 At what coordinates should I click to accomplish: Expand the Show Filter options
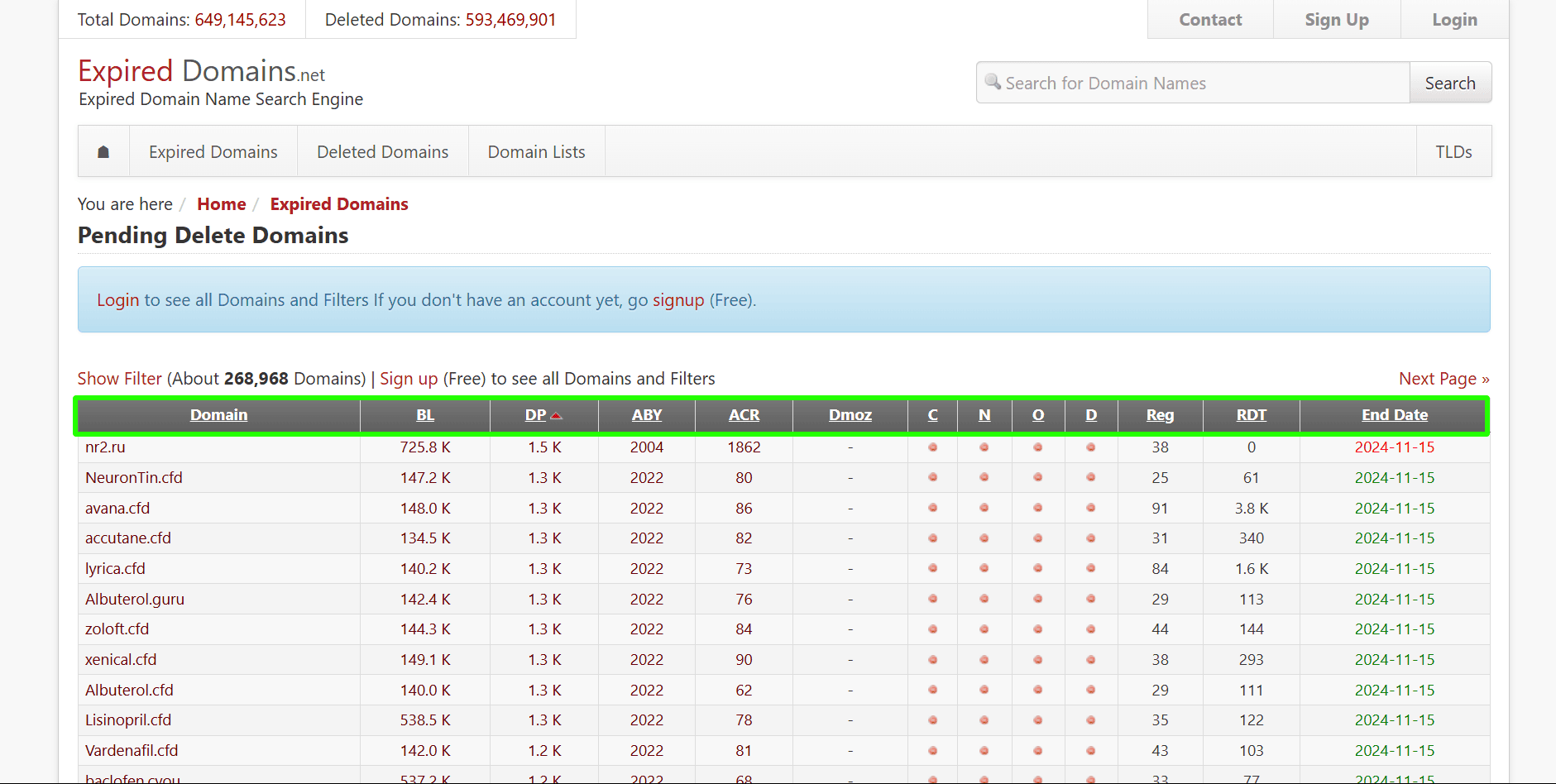coord(119,379)
